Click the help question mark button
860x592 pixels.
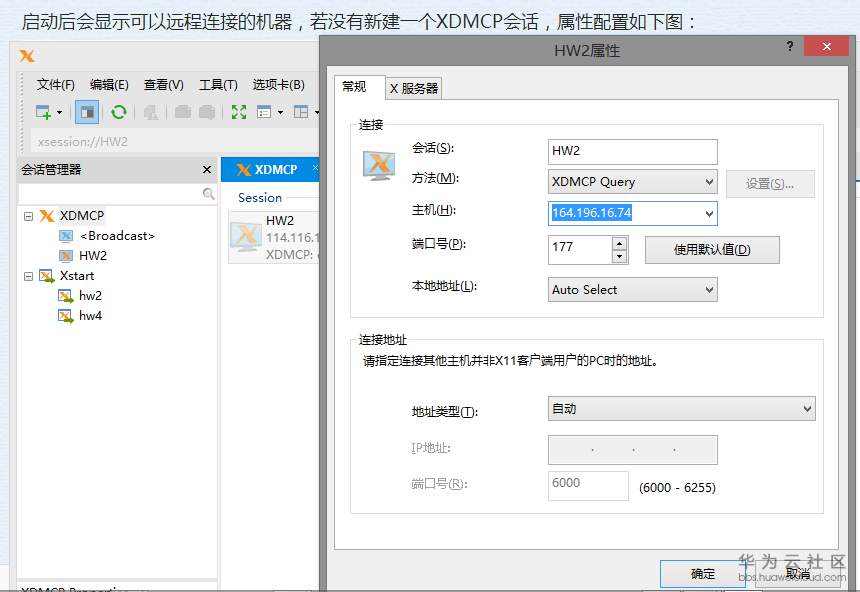click(x=789, y=47)
